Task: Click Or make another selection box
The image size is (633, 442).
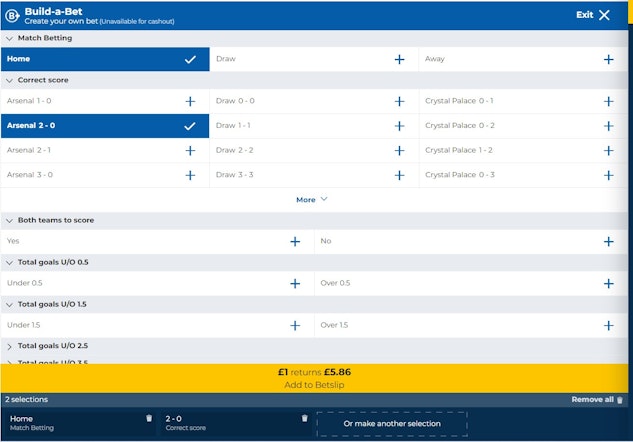Action: click(x=392, y=424)
